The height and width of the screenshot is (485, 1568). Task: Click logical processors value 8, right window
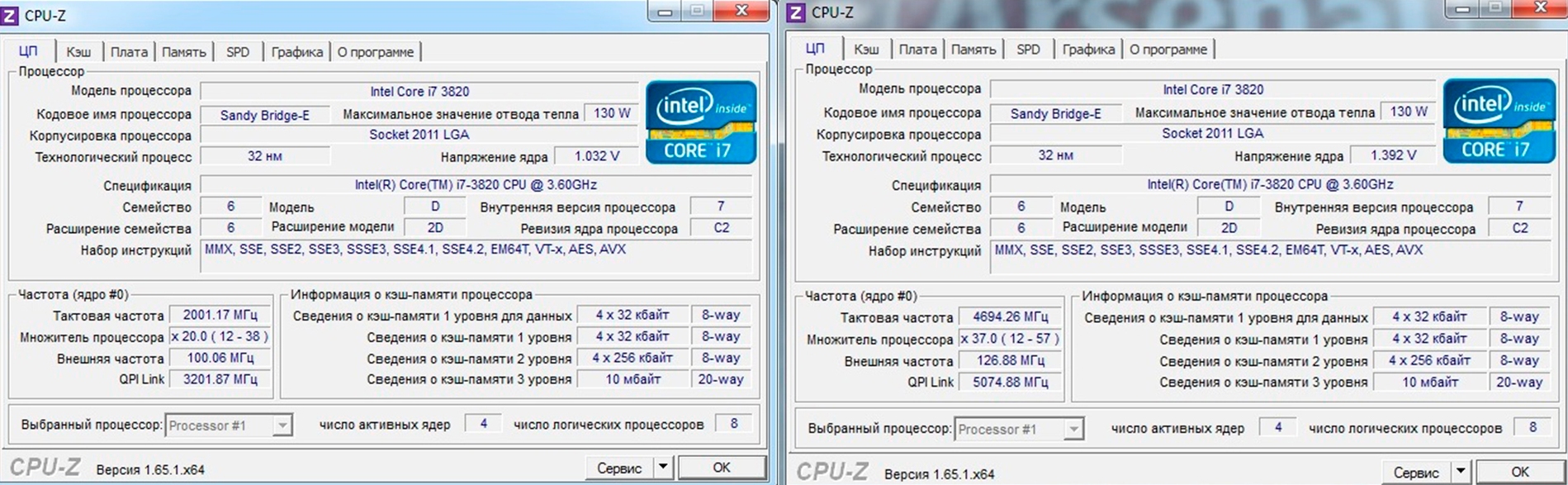click(1532, 427)
